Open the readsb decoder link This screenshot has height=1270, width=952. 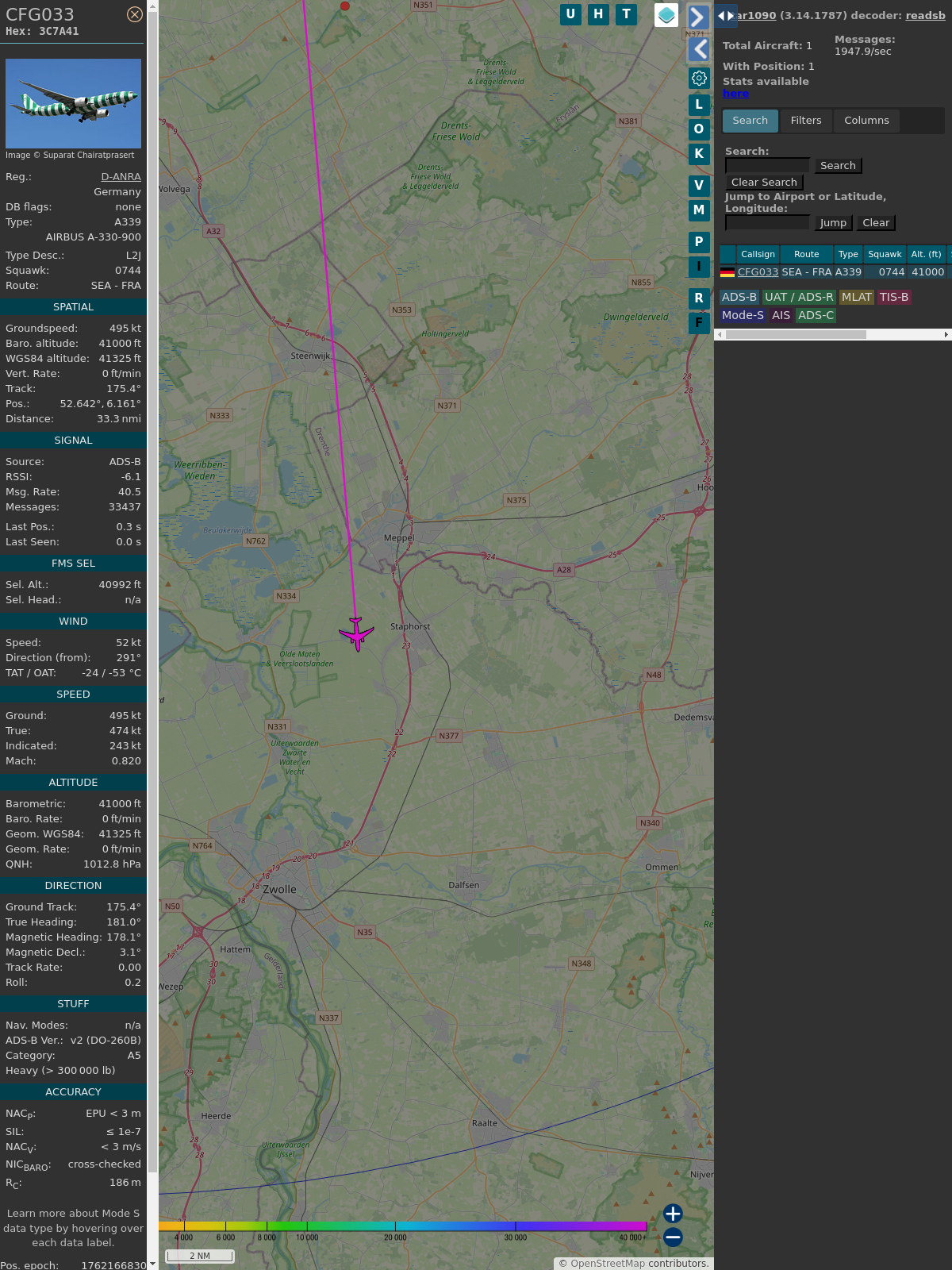(925, 15)
